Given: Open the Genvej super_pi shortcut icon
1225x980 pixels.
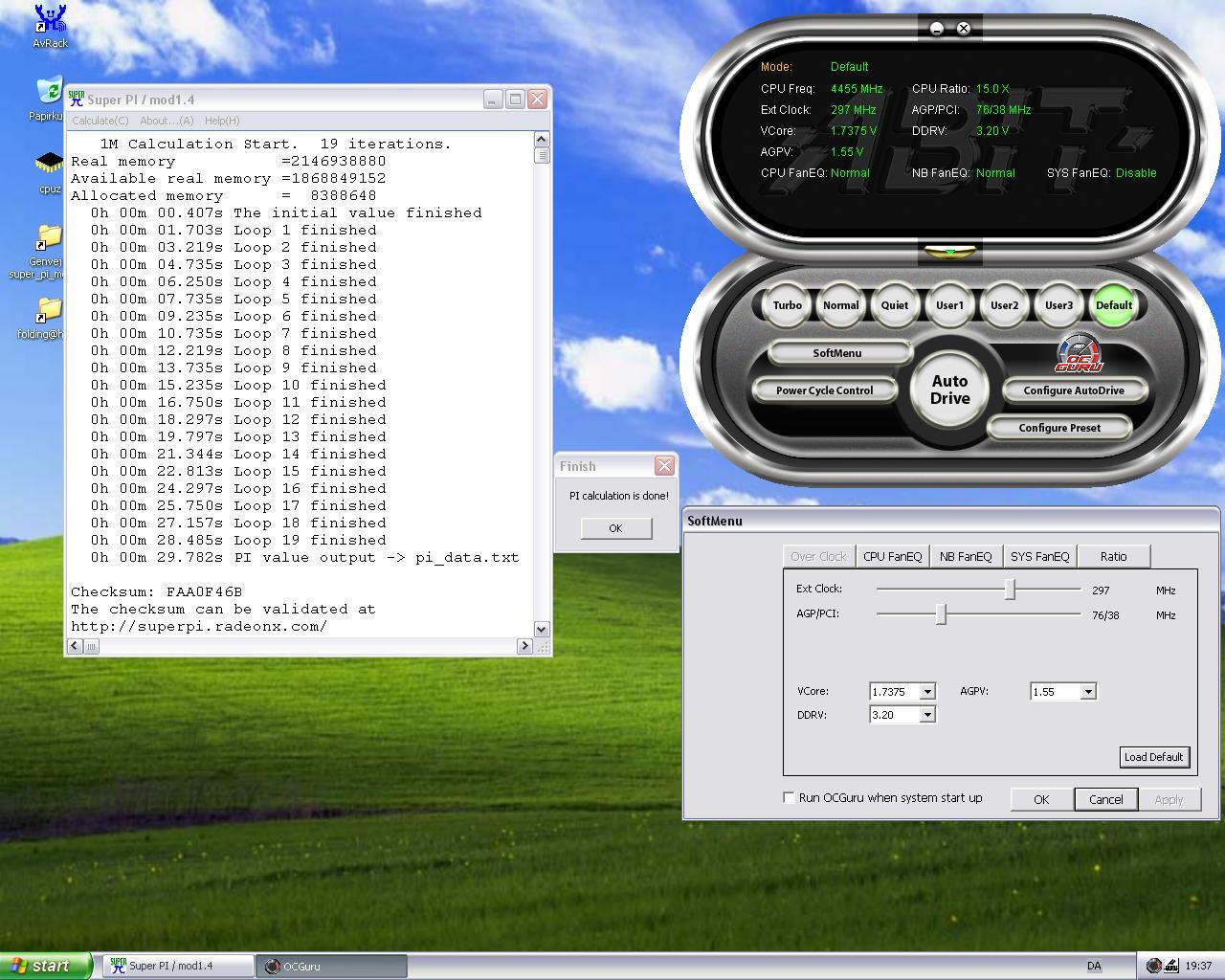Looking at the screenshot, I should (x=46, y=252).
